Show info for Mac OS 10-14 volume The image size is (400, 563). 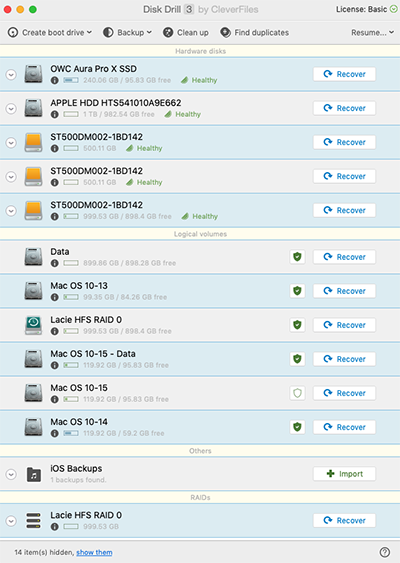(x=55, y=433)
